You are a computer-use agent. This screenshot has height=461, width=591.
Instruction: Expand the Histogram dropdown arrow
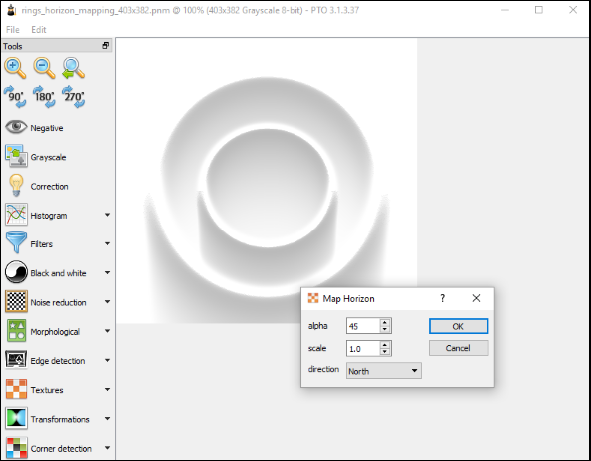click(x=107, y=215)
